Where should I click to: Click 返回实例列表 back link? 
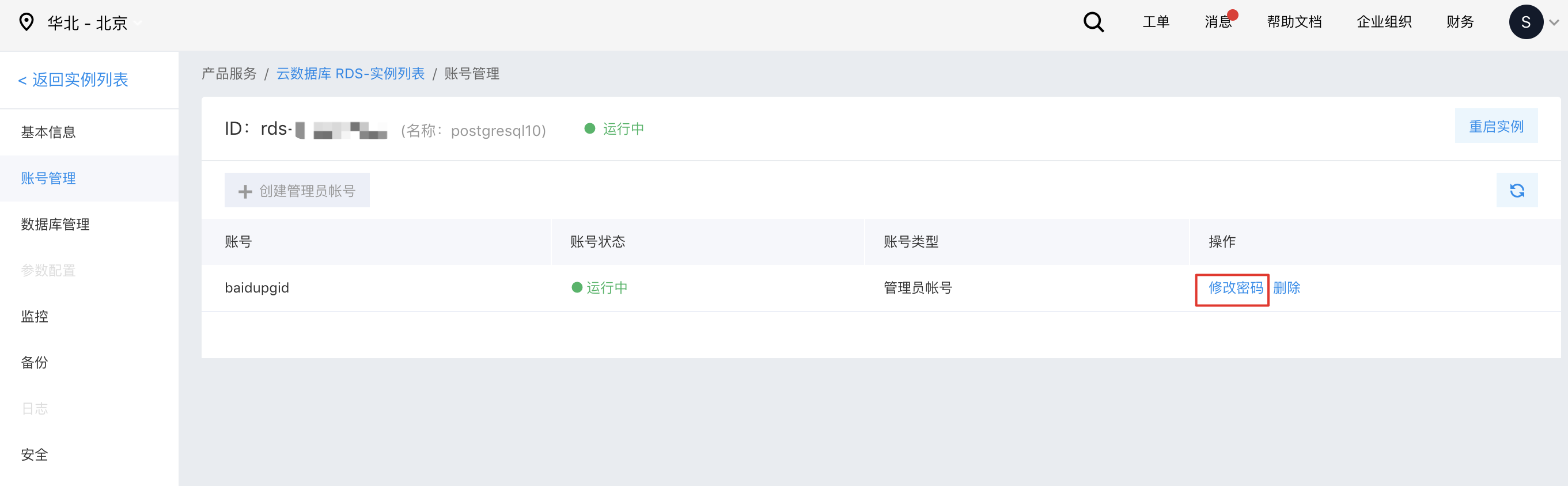click(x=73, y=79)
